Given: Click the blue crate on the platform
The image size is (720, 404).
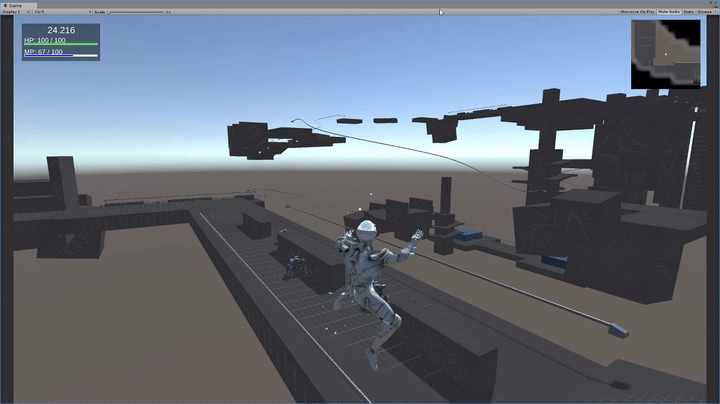Looking at the screenshot, I should [466, 237].
